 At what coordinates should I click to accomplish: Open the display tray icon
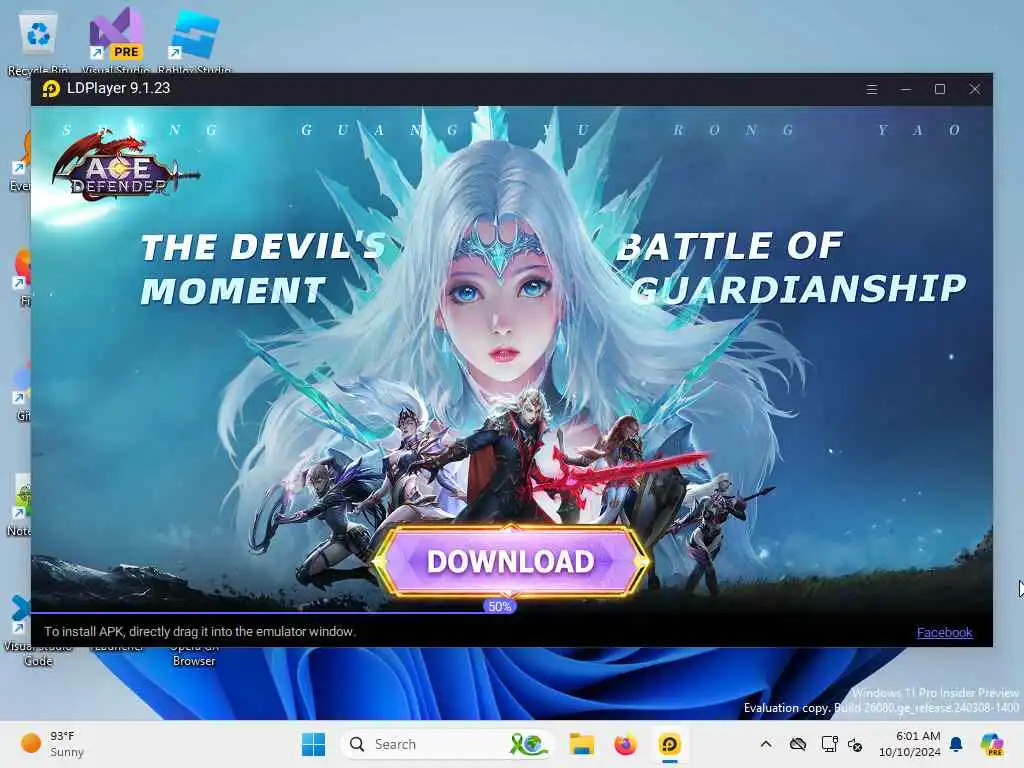click(x=829, y=744)
